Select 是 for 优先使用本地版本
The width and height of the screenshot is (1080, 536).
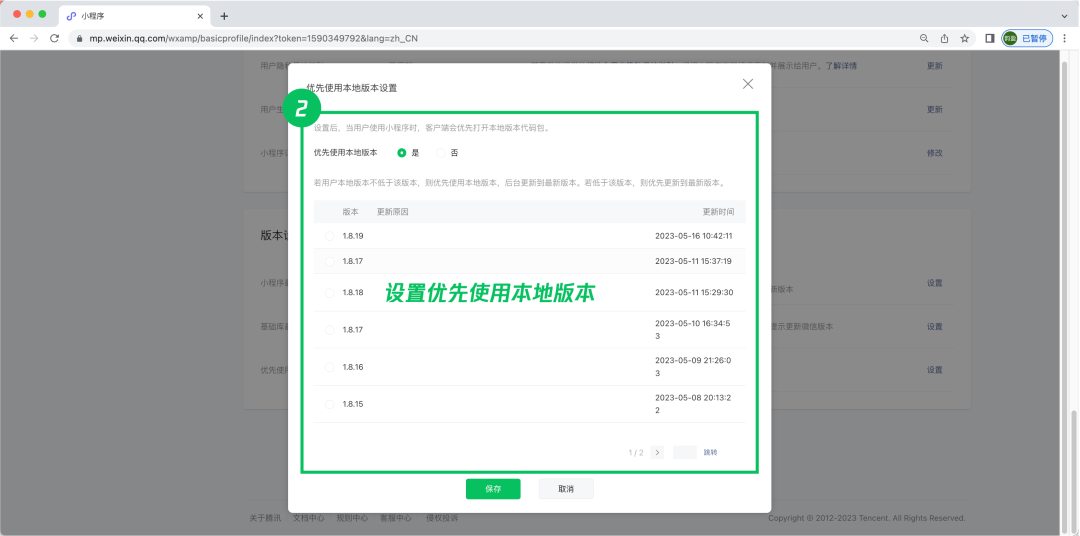402,153
